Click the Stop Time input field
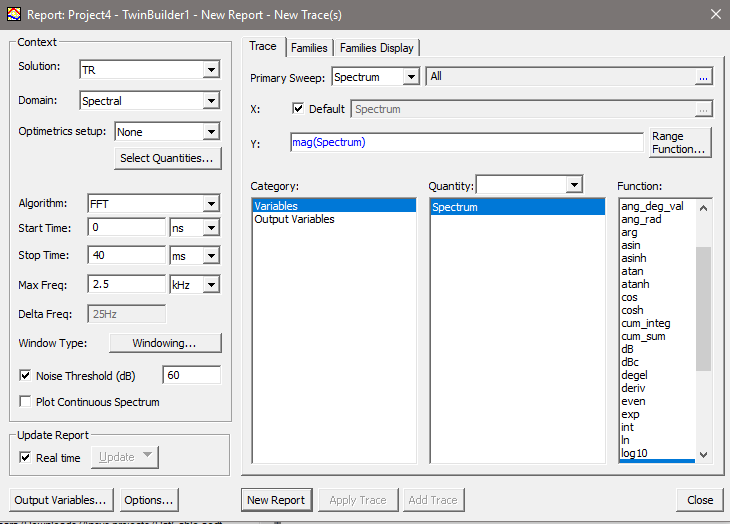The image size is (730, 524). [x=127, y=256]
